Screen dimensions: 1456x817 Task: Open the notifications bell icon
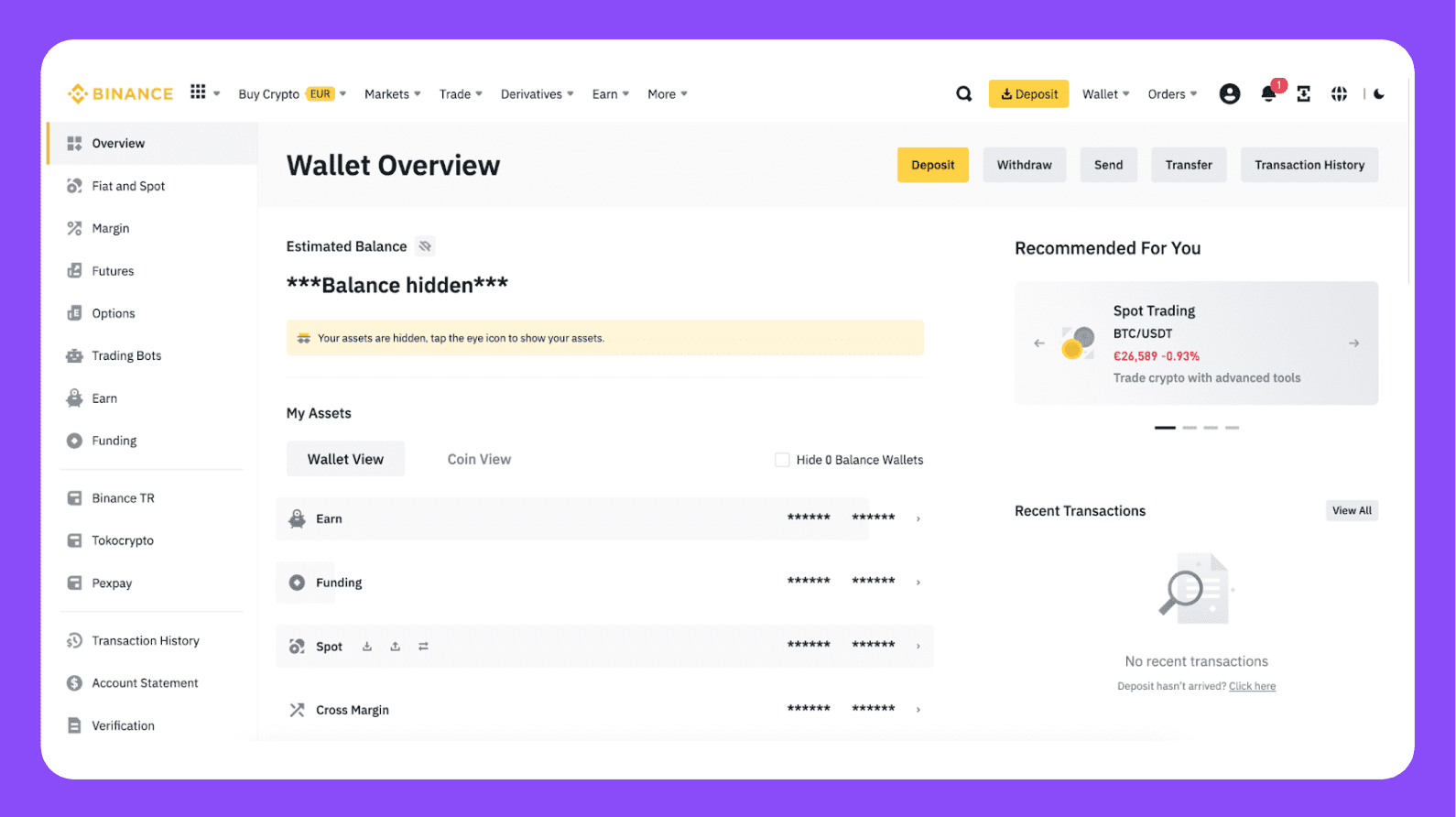coord(1268,93)
